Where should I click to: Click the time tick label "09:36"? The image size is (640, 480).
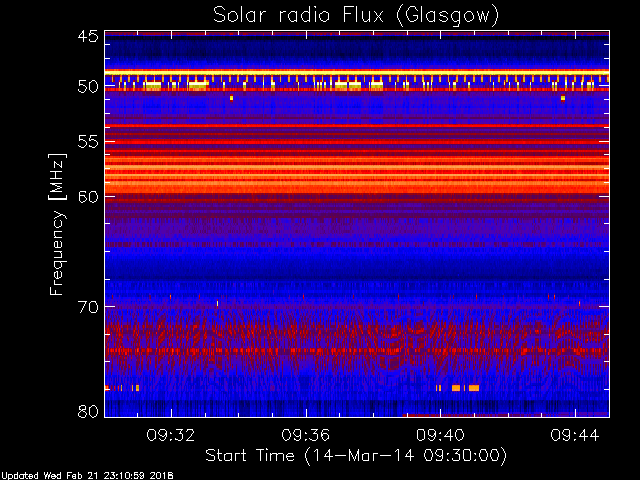click(x=306, y=435)
